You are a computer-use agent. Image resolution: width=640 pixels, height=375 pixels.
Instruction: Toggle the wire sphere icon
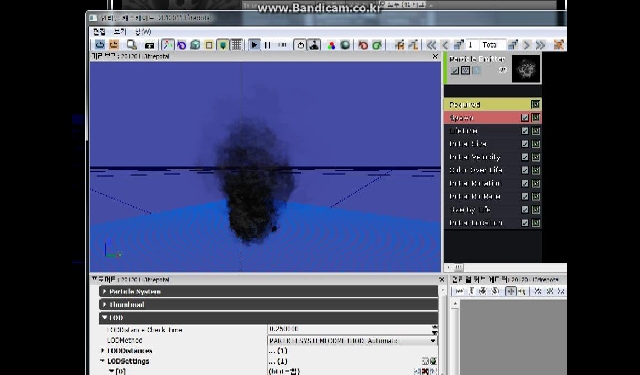click(x=345, y=45)
